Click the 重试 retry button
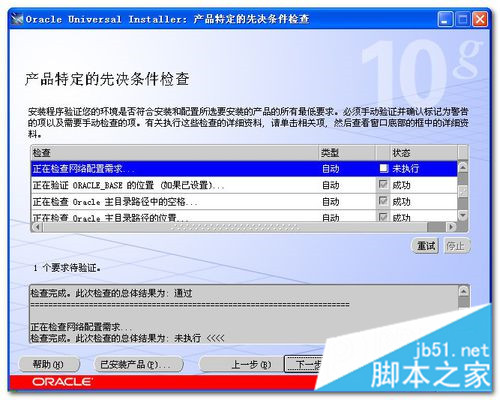The height and width of the screenshot is (400, 500). [x=425, y=246]
